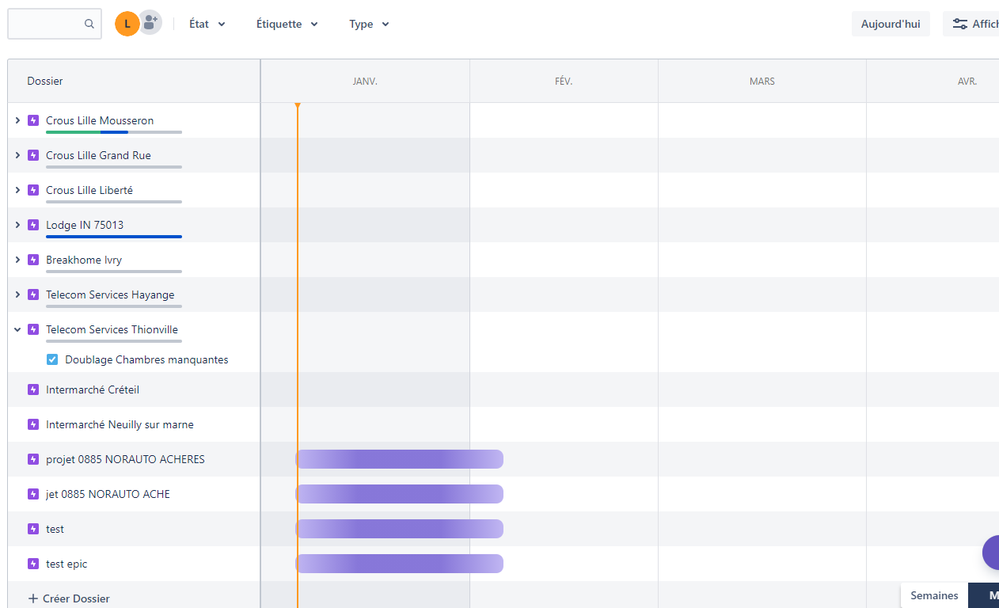Click the progress bar under Lodge IN 75013
Screen dimensions: 999x608
point(113,237)
